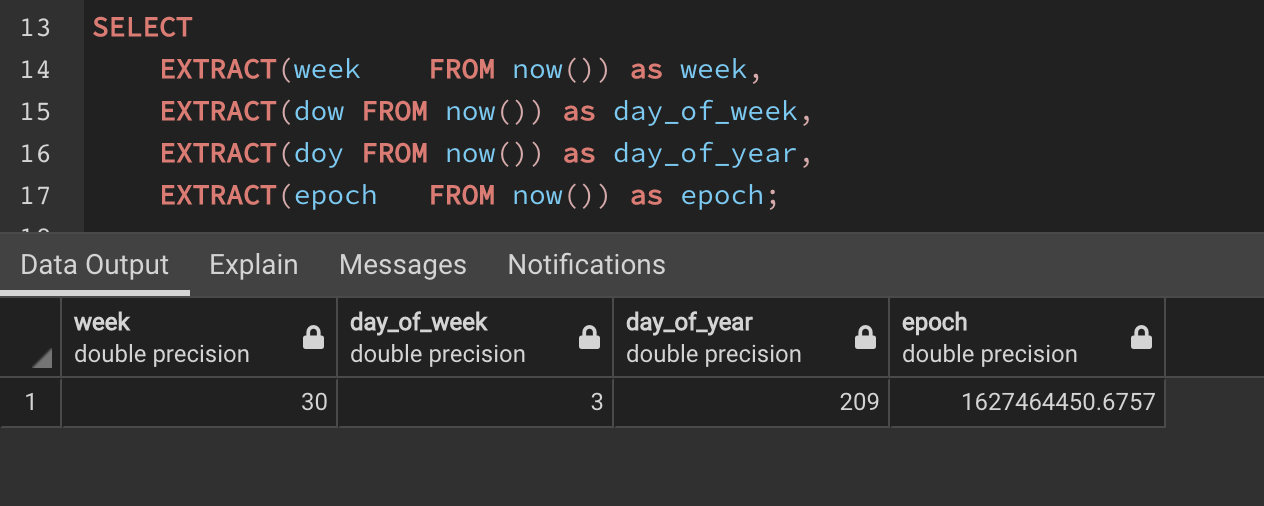This screenshot has height=506, width=1264.
Task: Show the Notifications tab
Action: tap(586, 265)
